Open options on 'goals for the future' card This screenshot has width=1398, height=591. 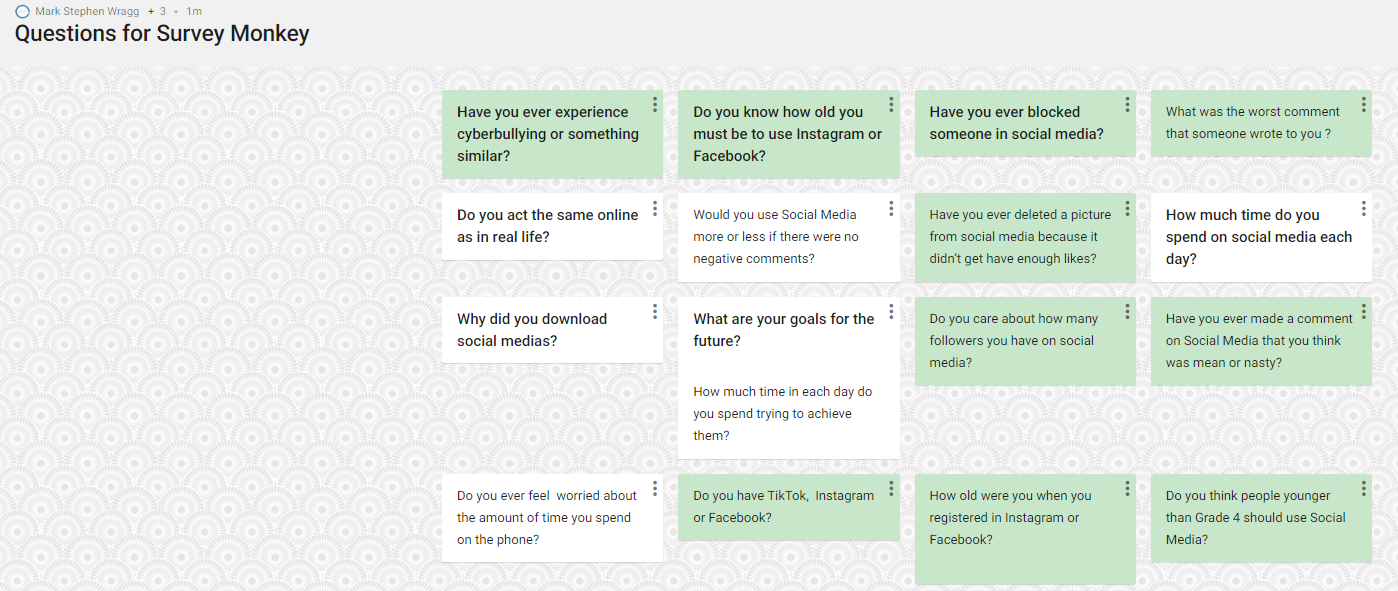pyautogui.click(x=891, y=312)
